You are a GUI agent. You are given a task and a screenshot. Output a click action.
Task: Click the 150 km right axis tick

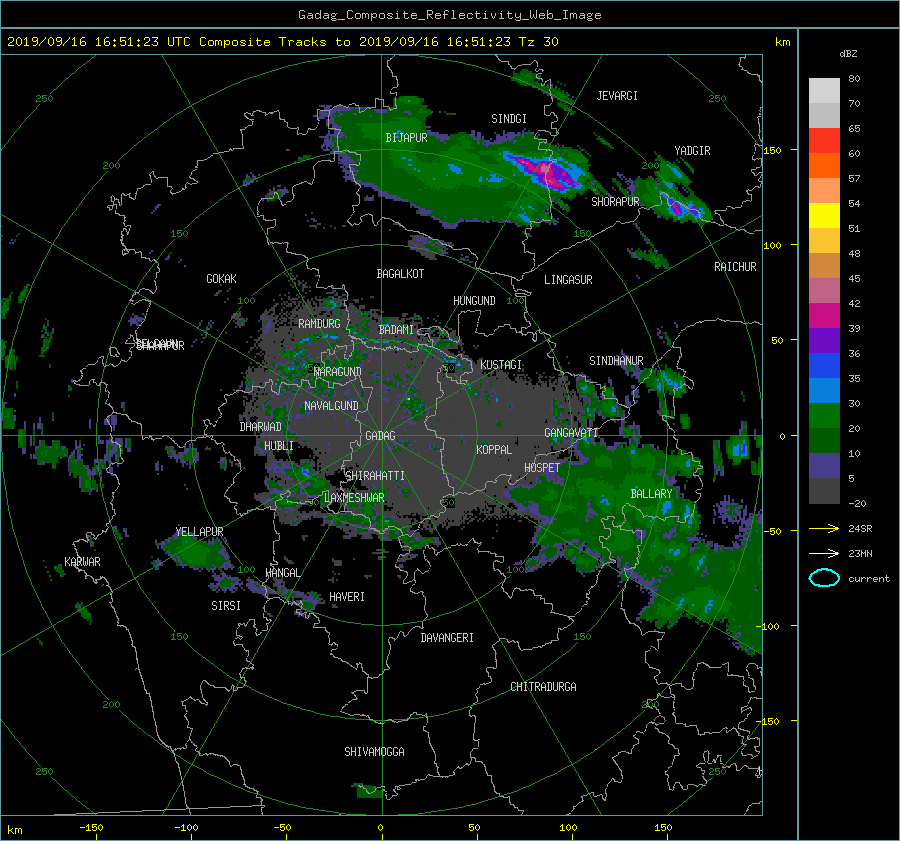[x=772, y=150]
